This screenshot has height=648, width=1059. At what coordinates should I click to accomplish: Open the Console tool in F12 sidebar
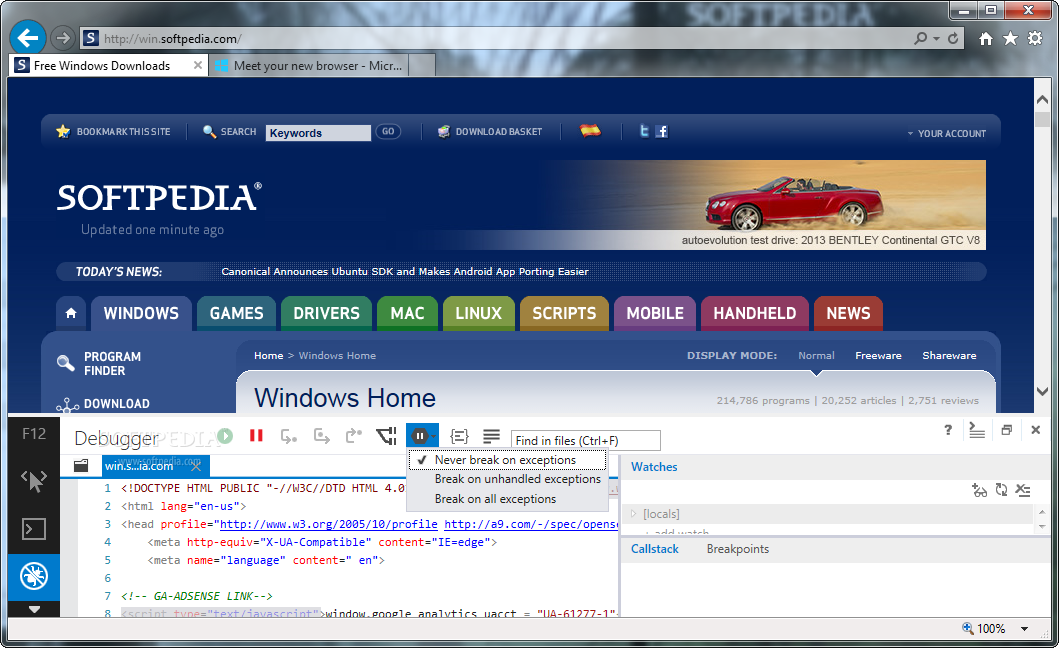pyautogui.click(x=34, y=528)
